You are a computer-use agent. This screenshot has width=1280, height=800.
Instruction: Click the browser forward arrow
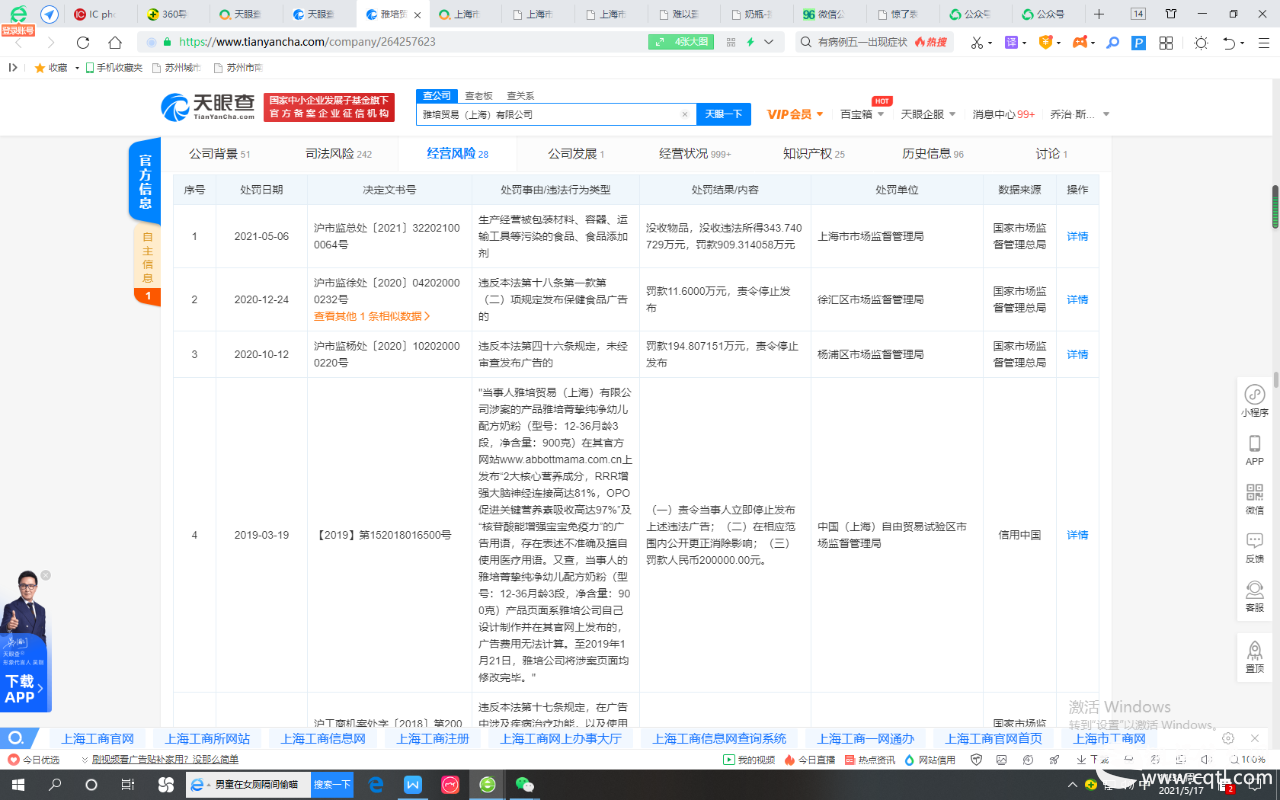(x=50, y=42)
